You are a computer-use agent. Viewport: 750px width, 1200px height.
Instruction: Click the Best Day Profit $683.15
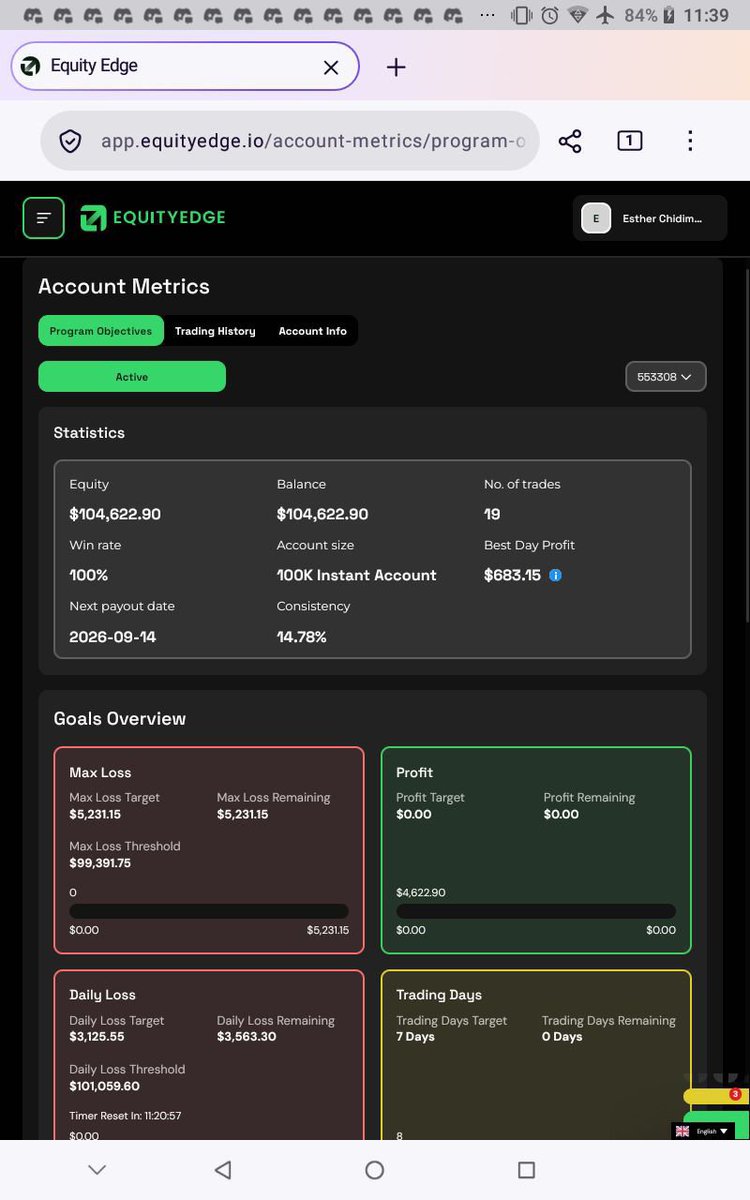tap(512, 575)
